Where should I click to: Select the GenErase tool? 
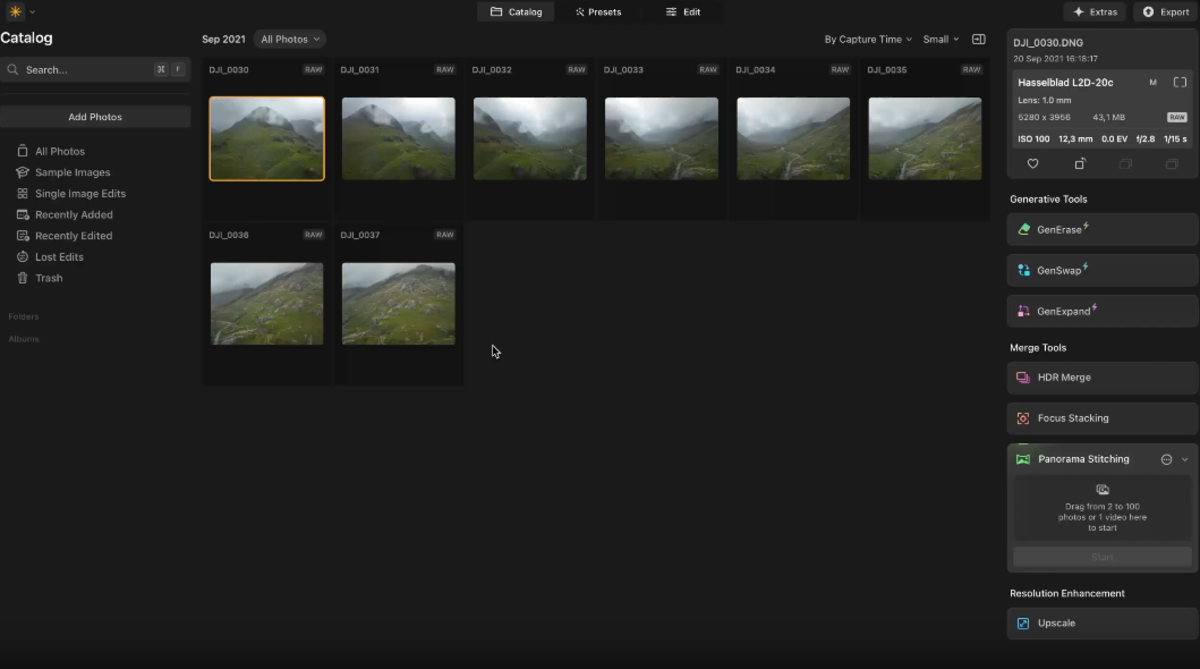(x=1100, y=229)
